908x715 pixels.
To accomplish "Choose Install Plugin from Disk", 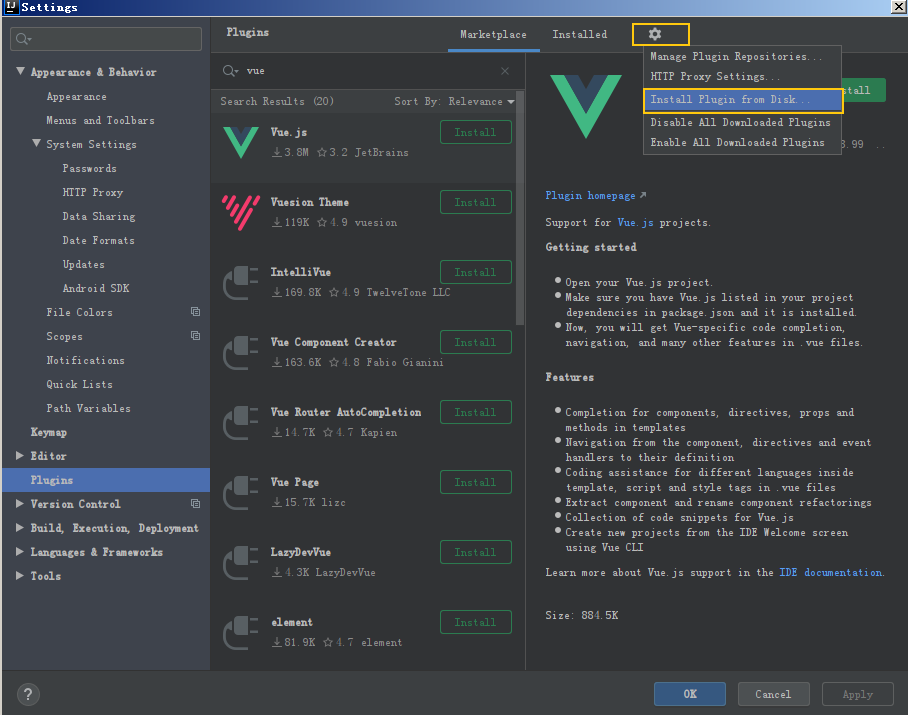I will (742, 100).
